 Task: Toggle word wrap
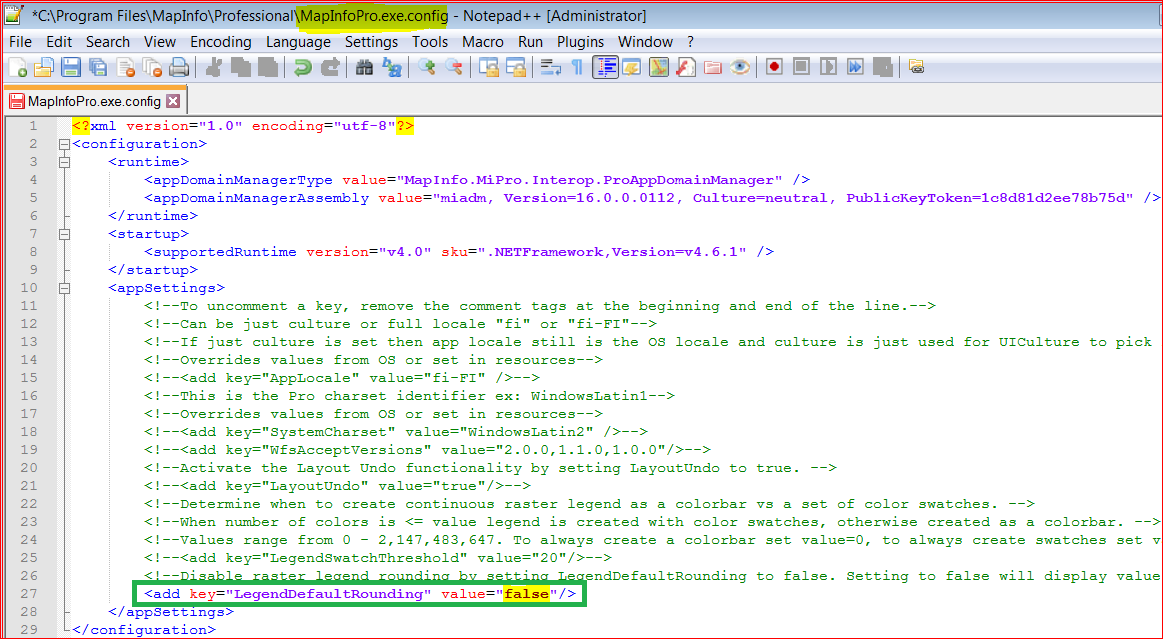(550, 67)
